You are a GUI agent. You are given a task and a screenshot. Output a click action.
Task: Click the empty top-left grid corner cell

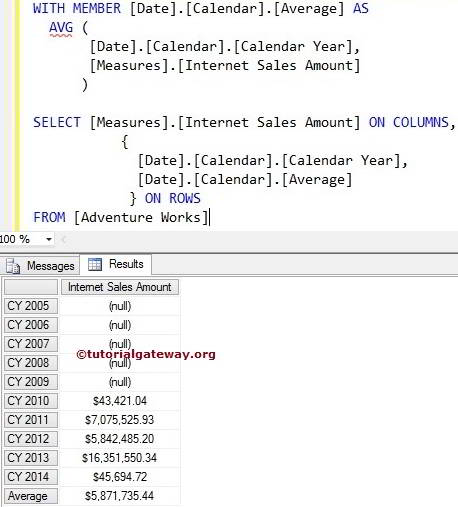pos(31,287)
